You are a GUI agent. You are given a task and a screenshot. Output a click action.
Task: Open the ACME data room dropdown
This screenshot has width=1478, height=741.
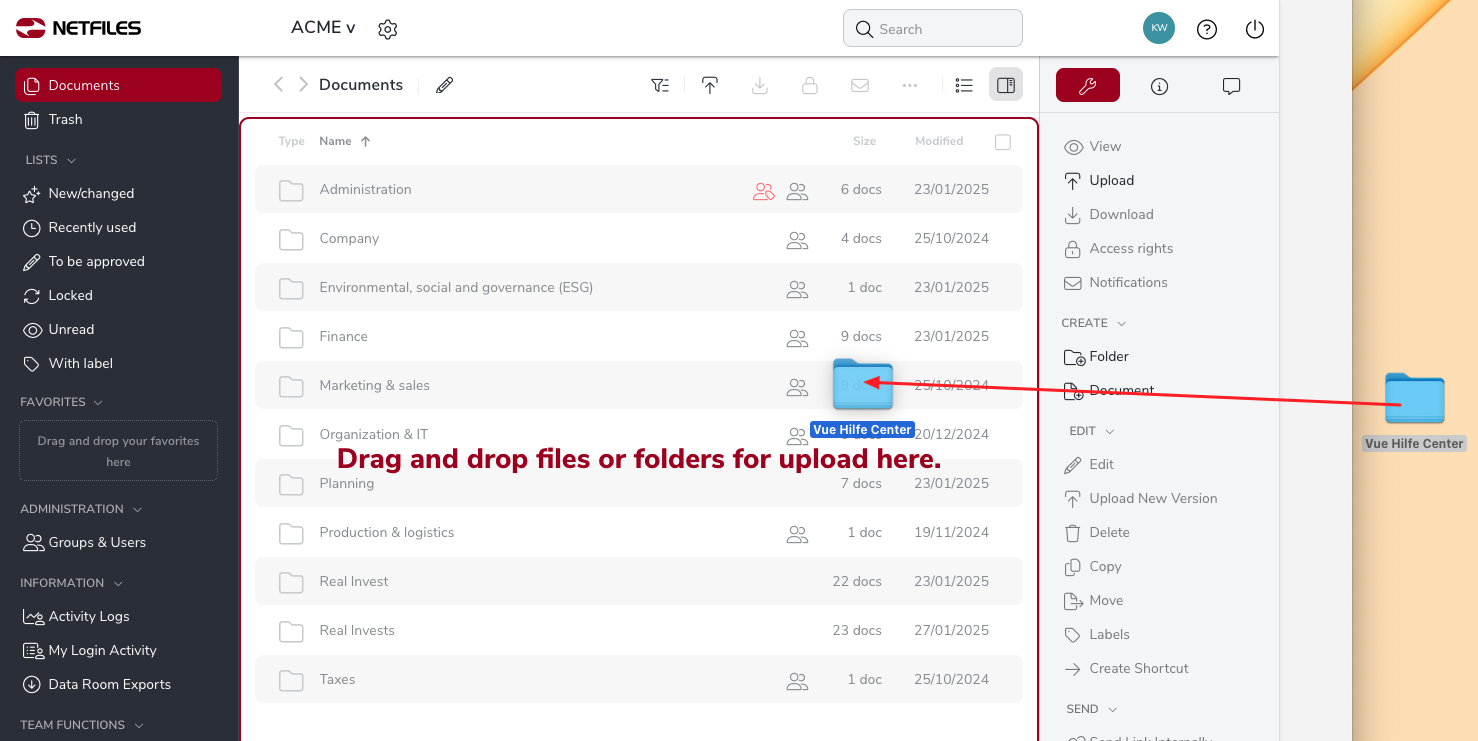323,28
